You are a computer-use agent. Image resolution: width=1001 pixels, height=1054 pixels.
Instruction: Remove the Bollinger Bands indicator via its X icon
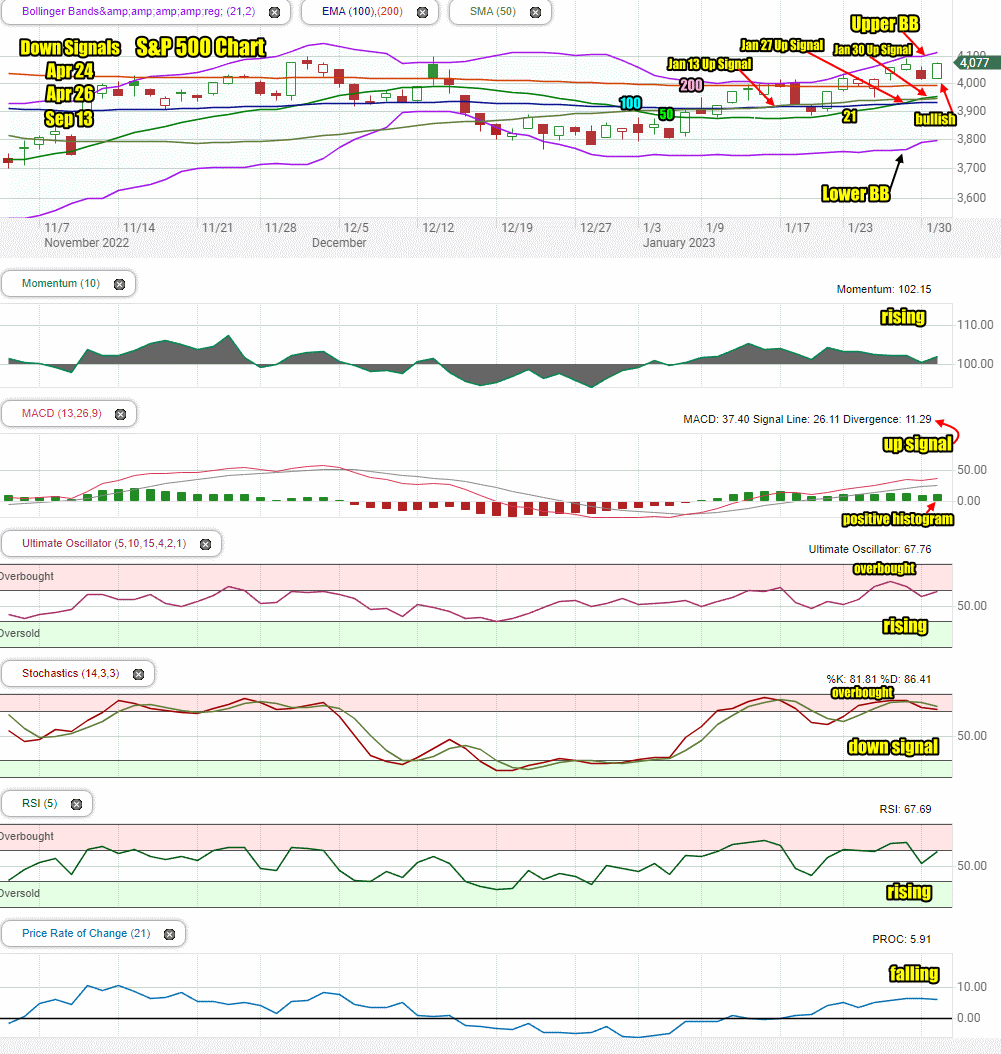coord(274,12)
